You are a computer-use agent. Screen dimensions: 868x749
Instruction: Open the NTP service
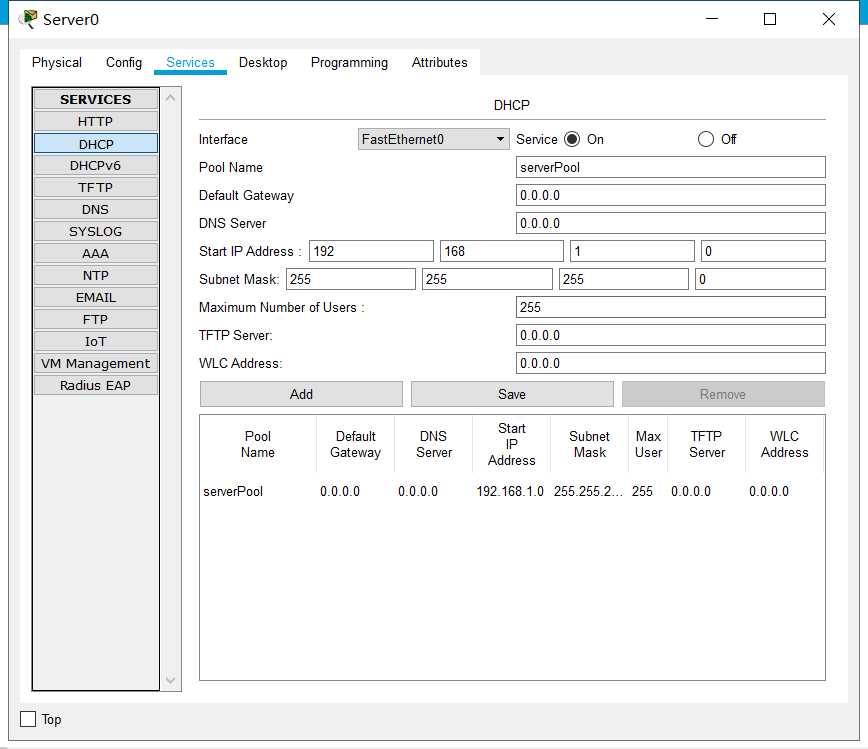point(96,275)
